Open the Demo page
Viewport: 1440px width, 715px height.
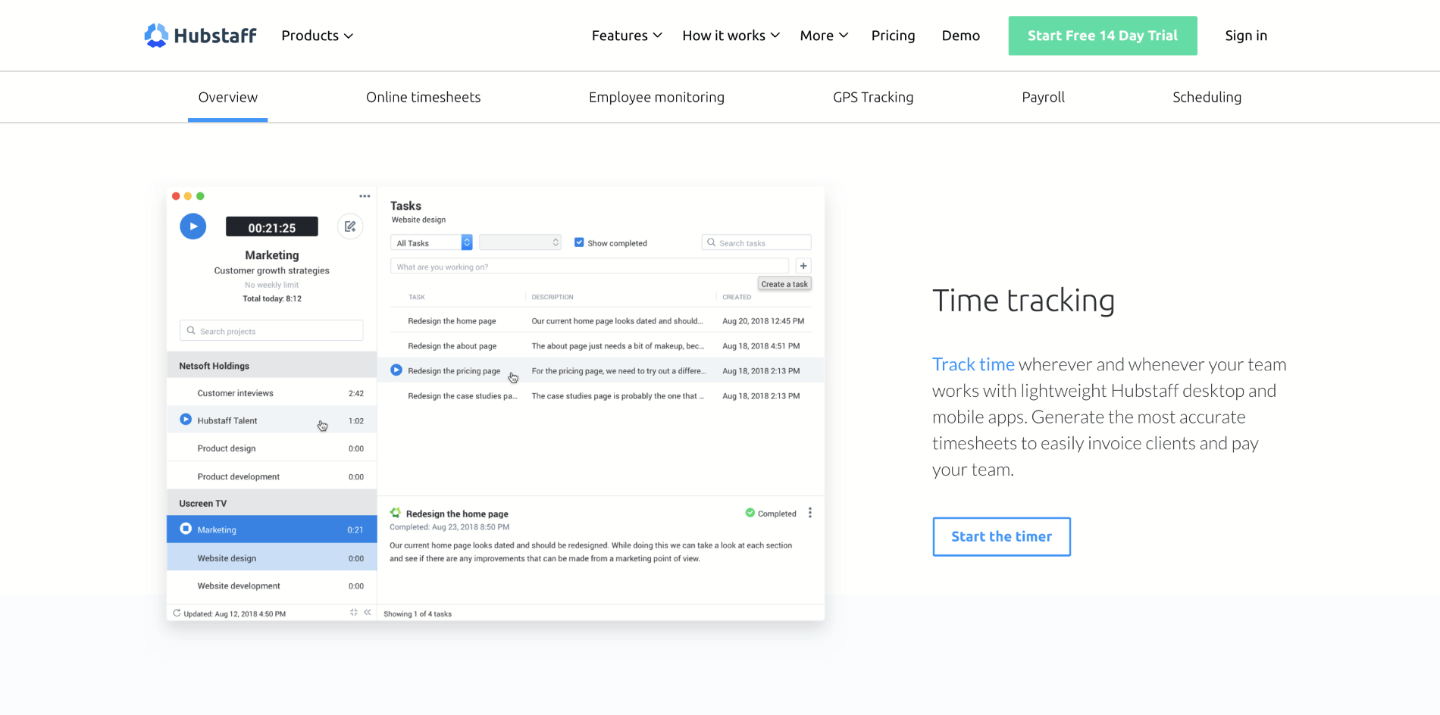pos(961,35)
